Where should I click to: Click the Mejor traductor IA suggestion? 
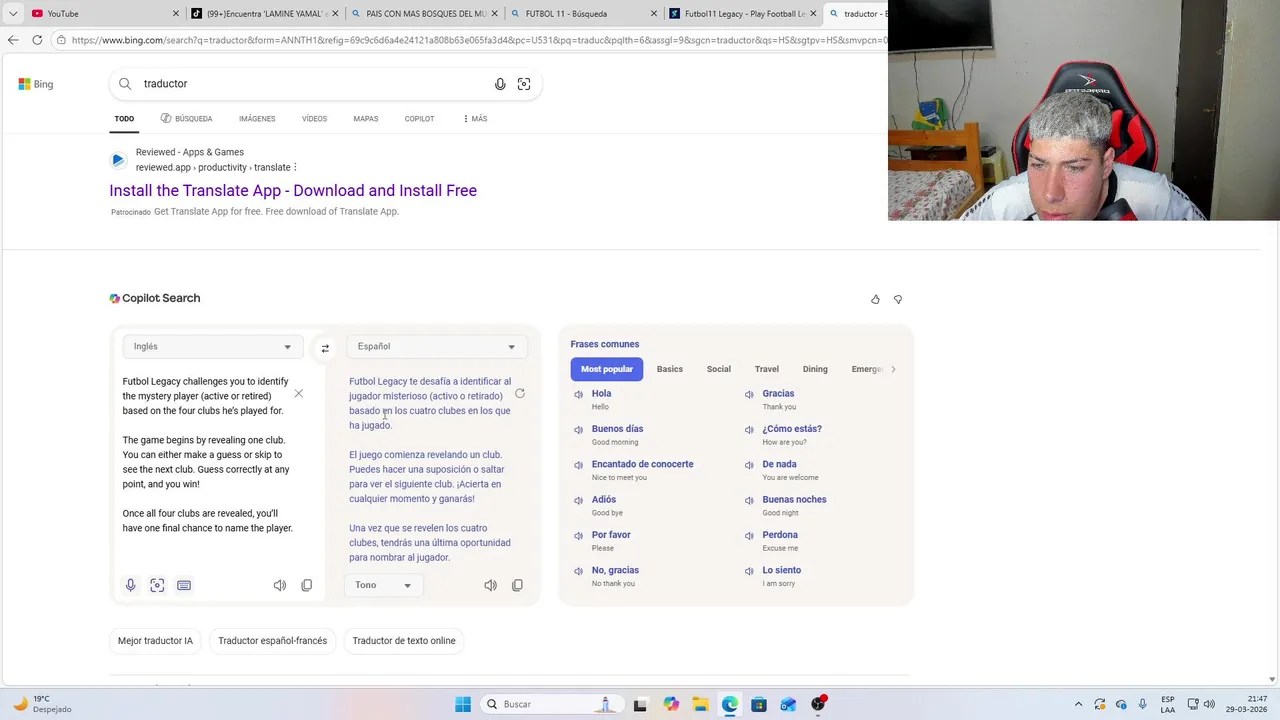point(155,641)
